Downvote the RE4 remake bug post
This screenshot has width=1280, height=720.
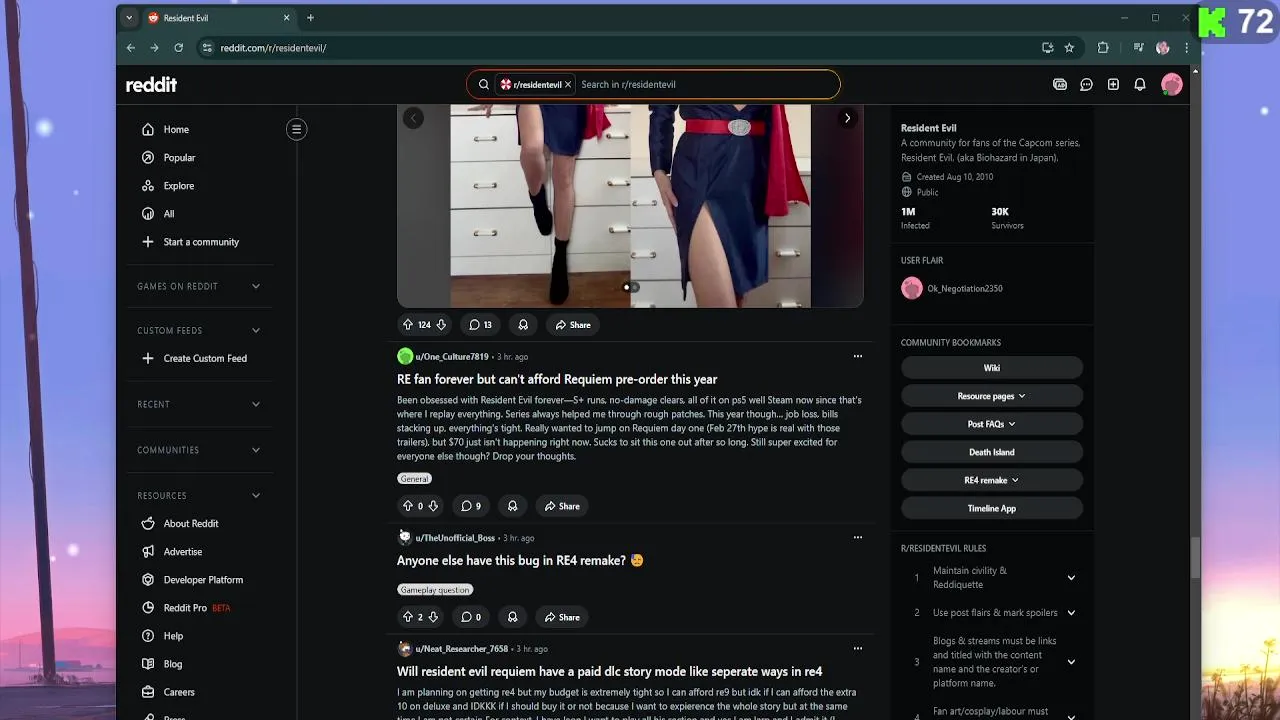pyautogui.click(x=433, y=617)
